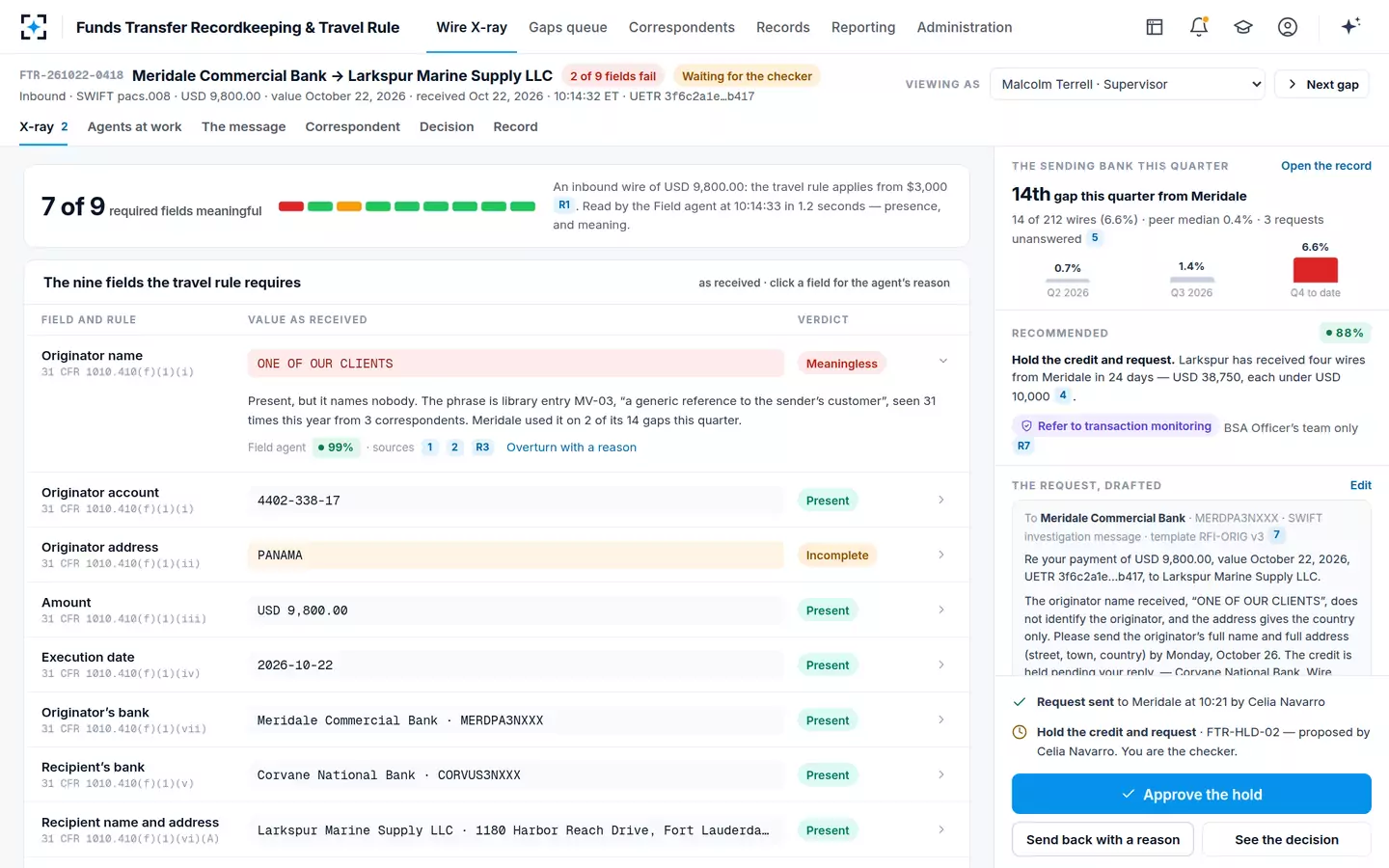Click Refer to transaction monitoring
This screenshot has width=1389, height=868.
[1115, 426]
